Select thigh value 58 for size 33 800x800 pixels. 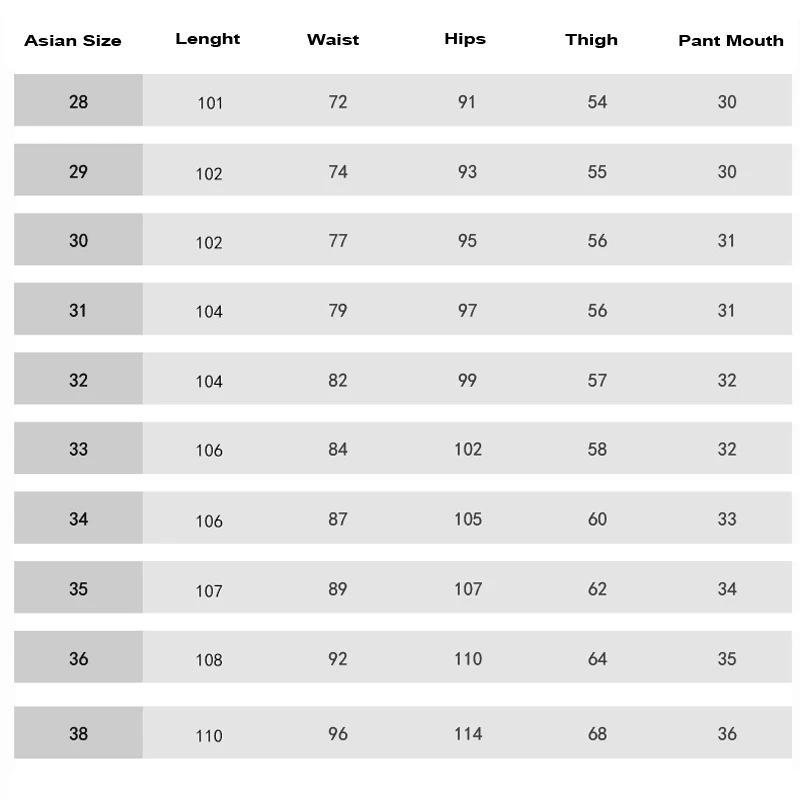[x=597, y=449]
